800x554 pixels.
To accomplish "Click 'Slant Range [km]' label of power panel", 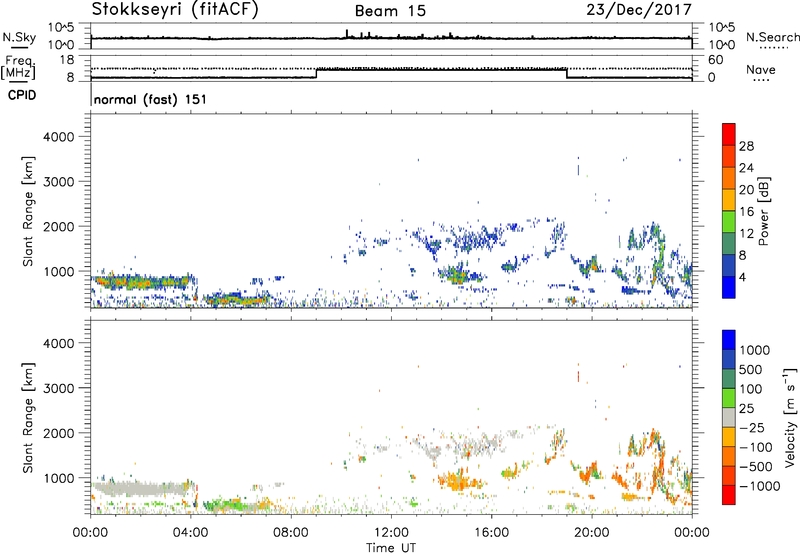I will (28, 211).
